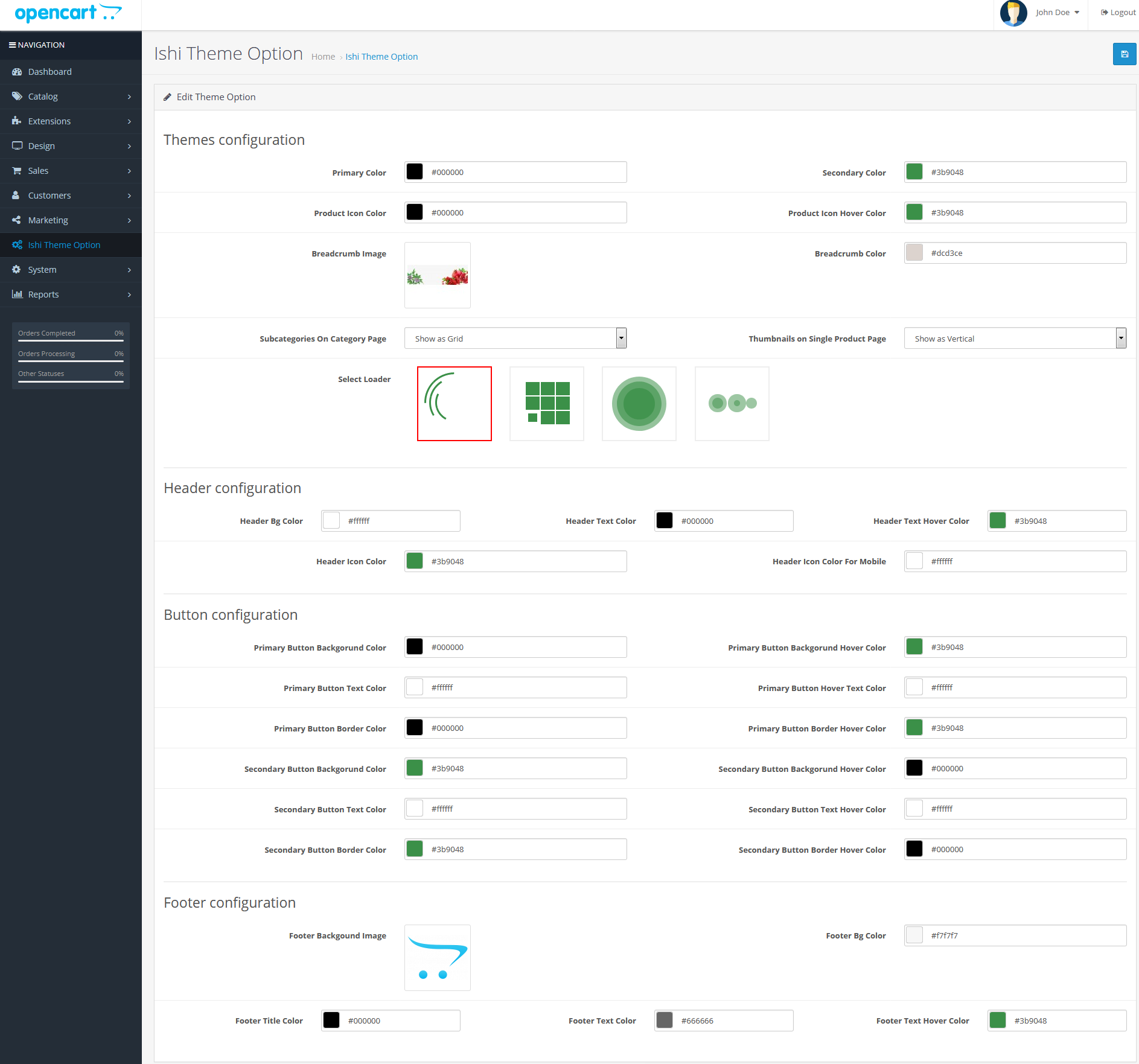Open Subcategories On Category Page dropdown

(x=515, y=339)
